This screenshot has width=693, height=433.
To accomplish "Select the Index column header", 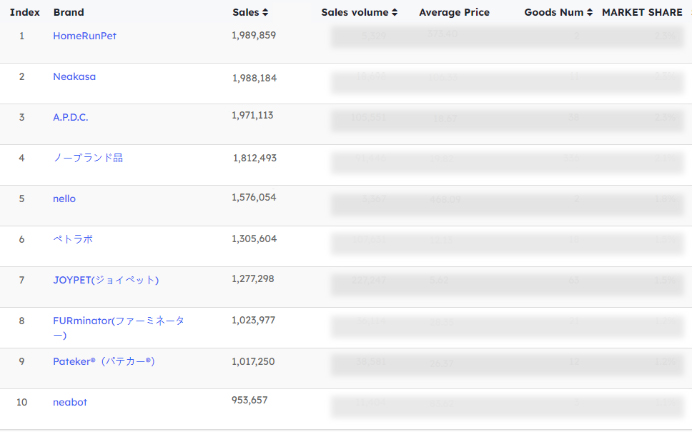I will (x=25, y=12).
